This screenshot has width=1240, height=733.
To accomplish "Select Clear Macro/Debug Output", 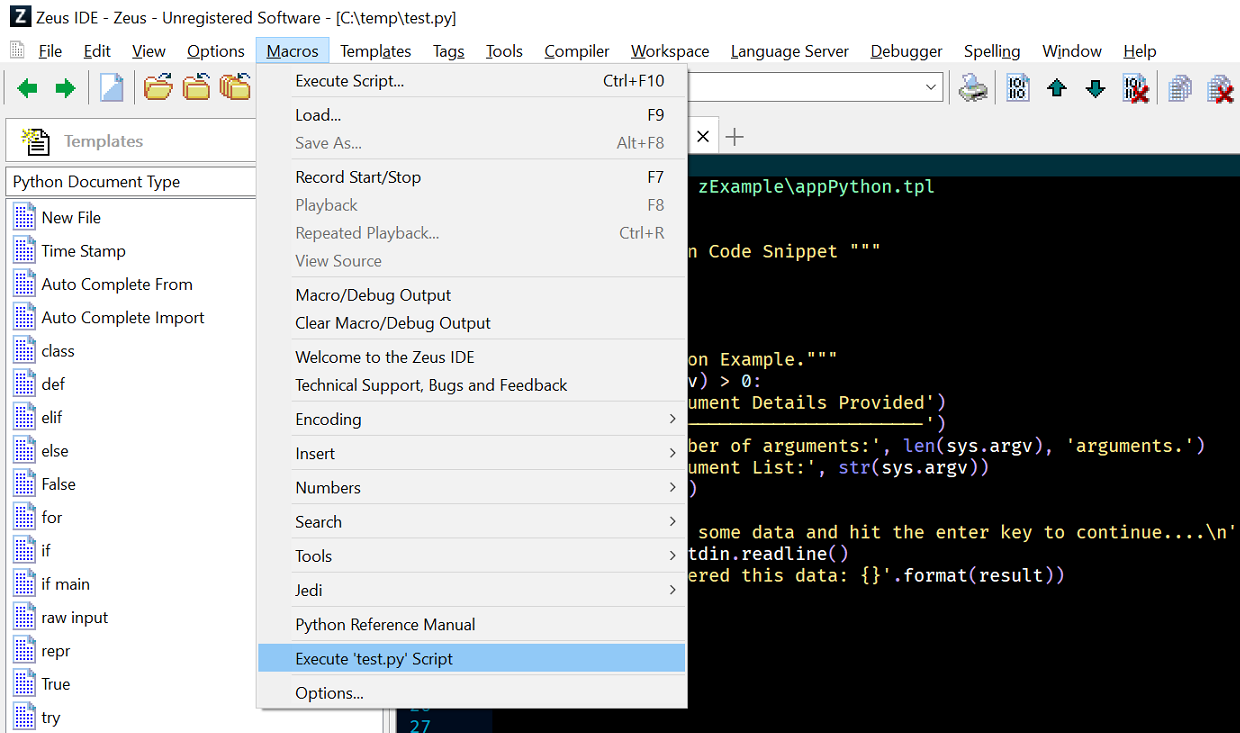I will [x=472, y=323].
